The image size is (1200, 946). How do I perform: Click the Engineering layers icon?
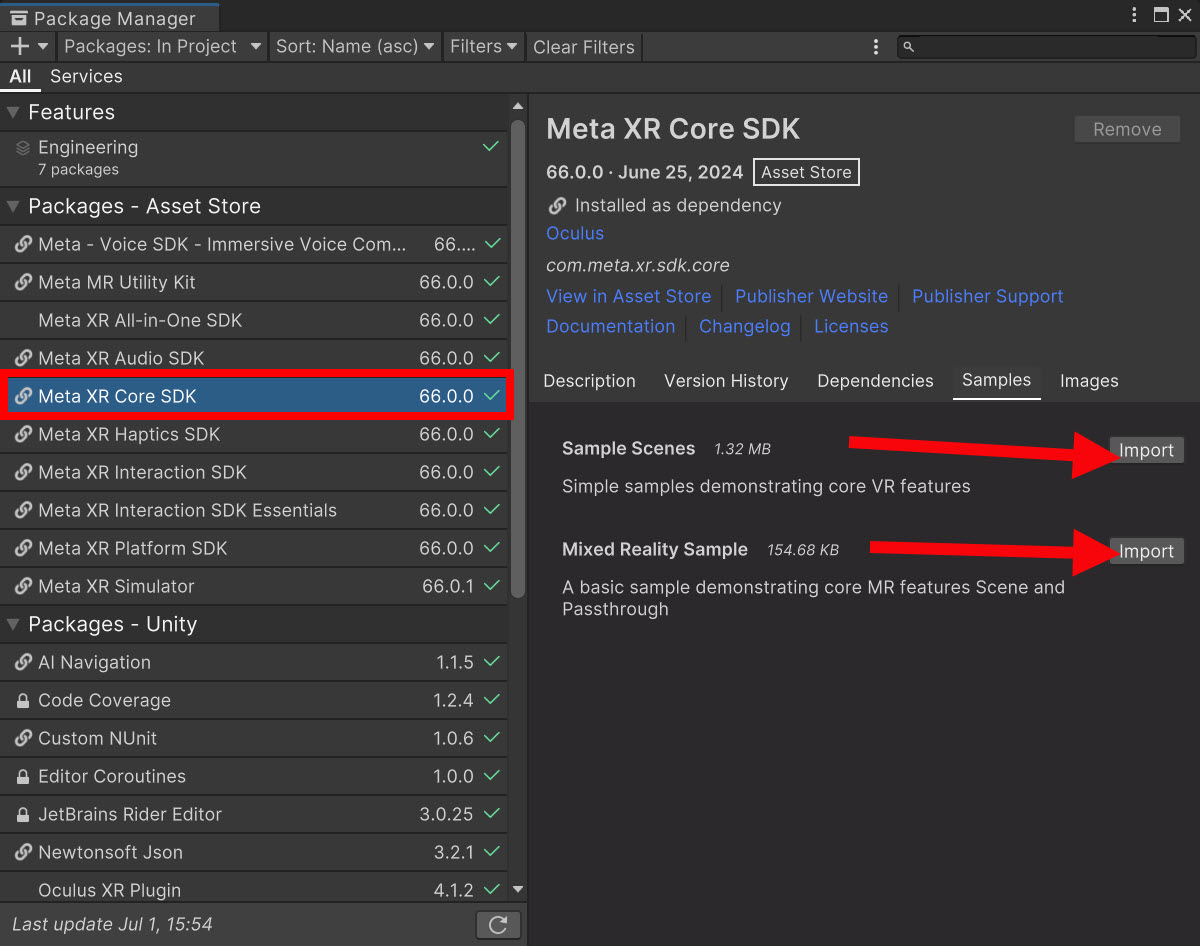pos(23,148)
